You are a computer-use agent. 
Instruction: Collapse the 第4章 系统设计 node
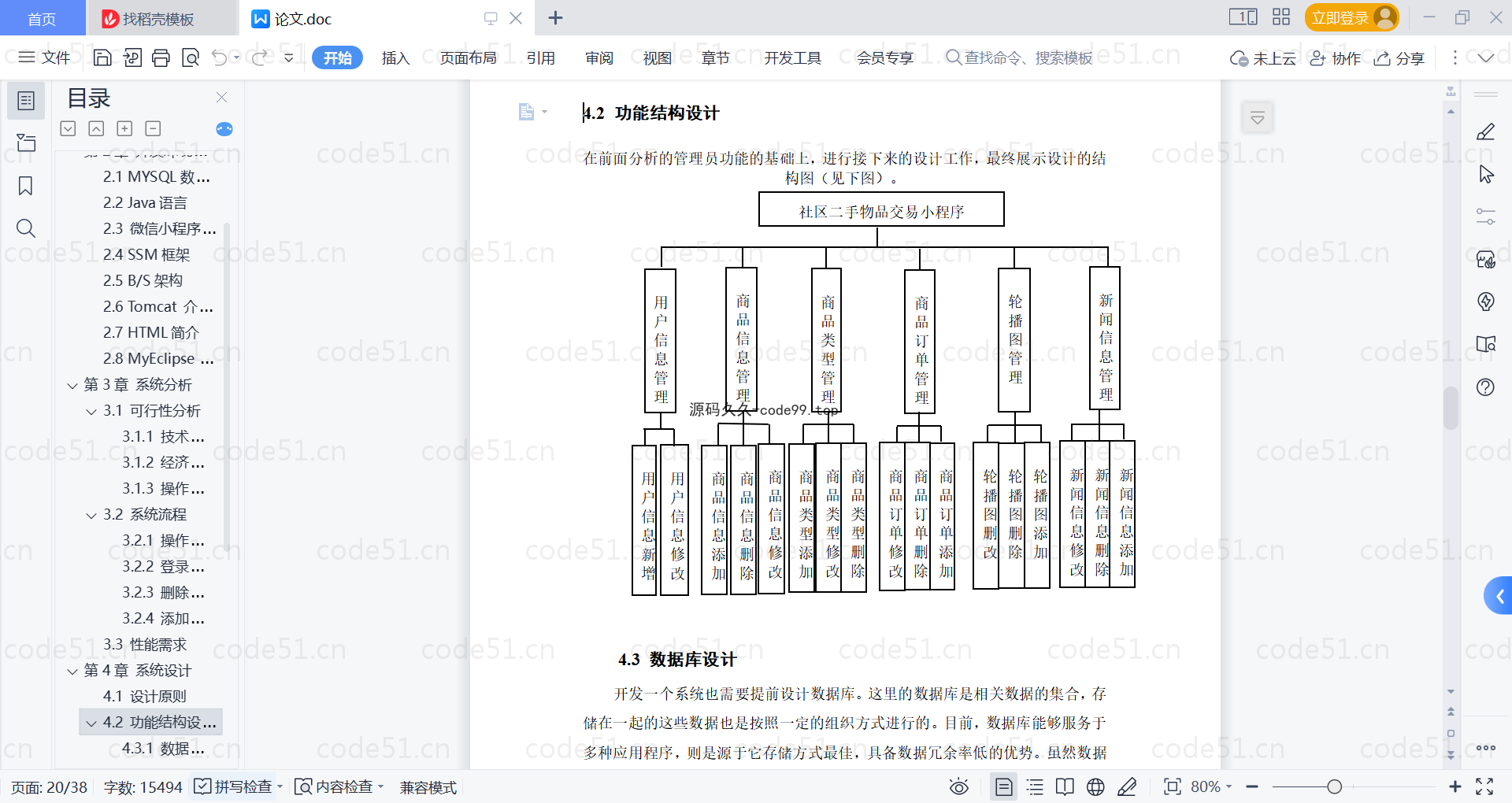[72, 672]
